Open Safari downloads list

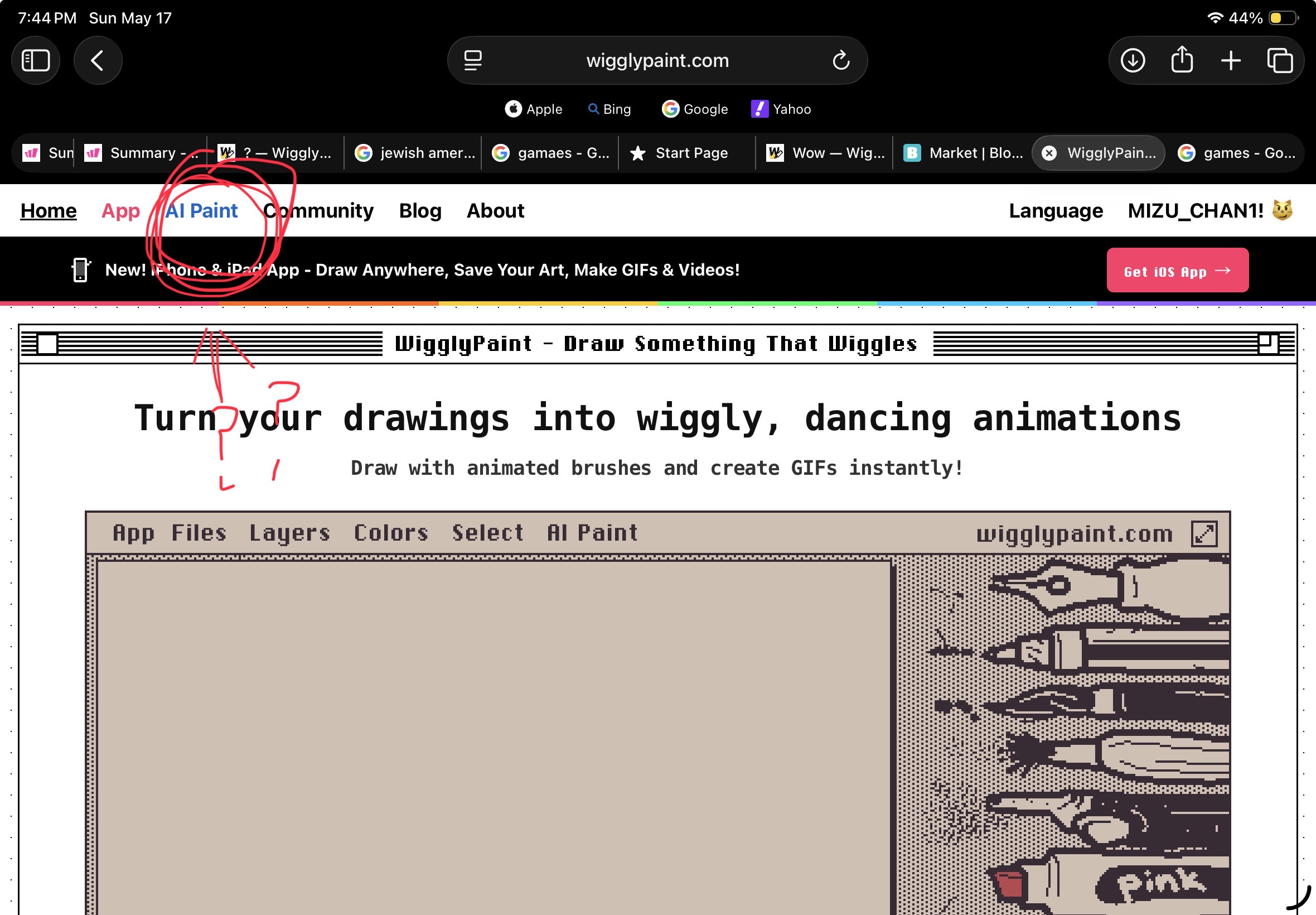(x=1133, y=60)
